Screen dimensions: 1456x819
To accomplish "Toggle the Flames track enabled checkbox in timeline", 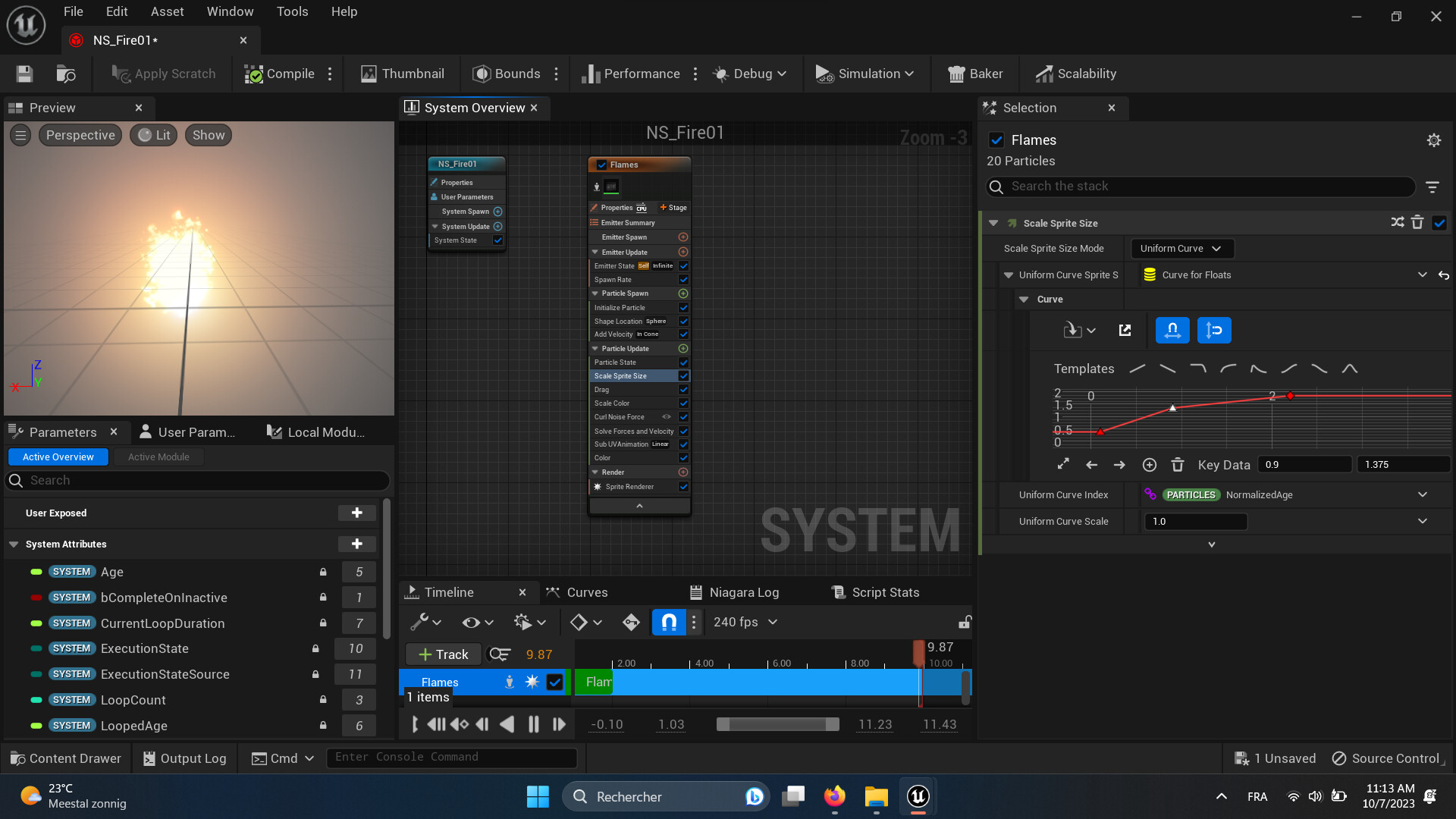I will (555, 682).
